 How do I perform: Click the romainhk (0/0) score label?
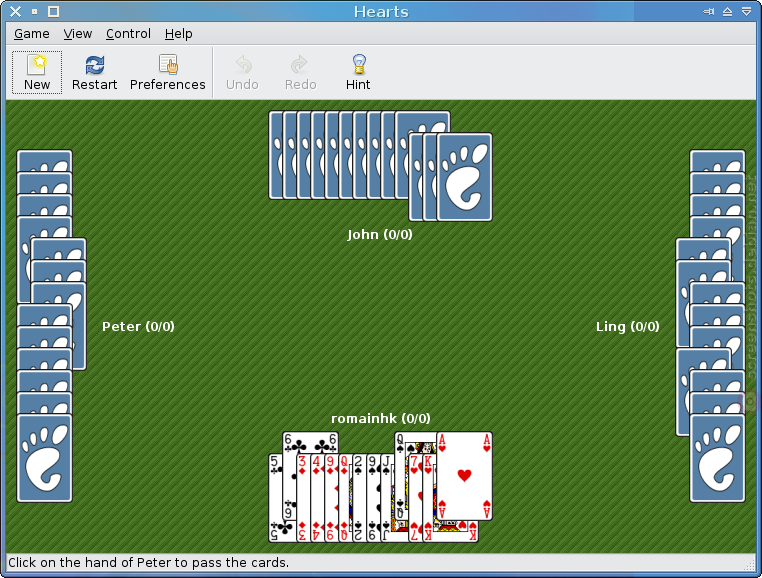381,418
